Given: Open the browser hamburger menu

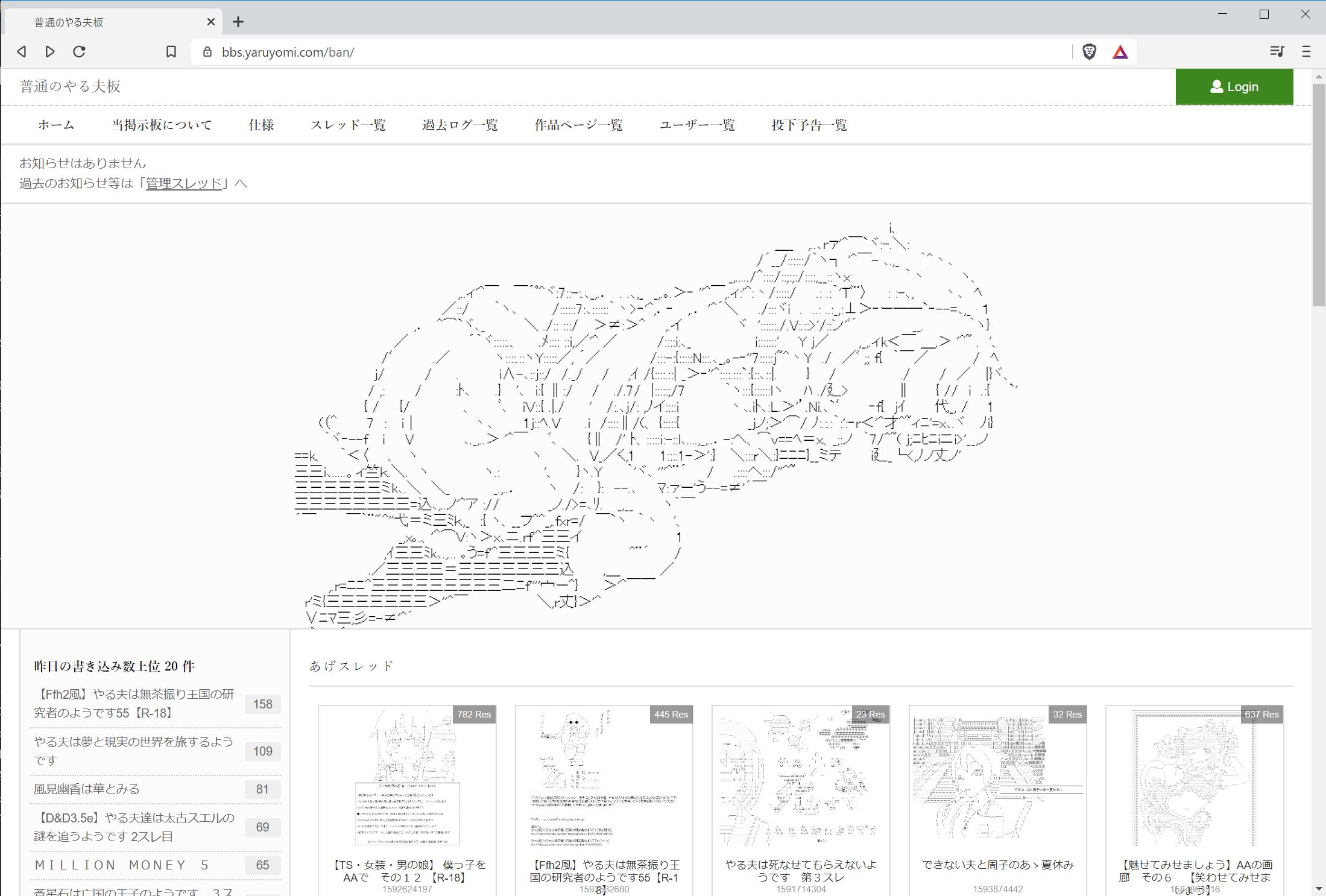Looking at the screenshot, I should point(1306,52).
